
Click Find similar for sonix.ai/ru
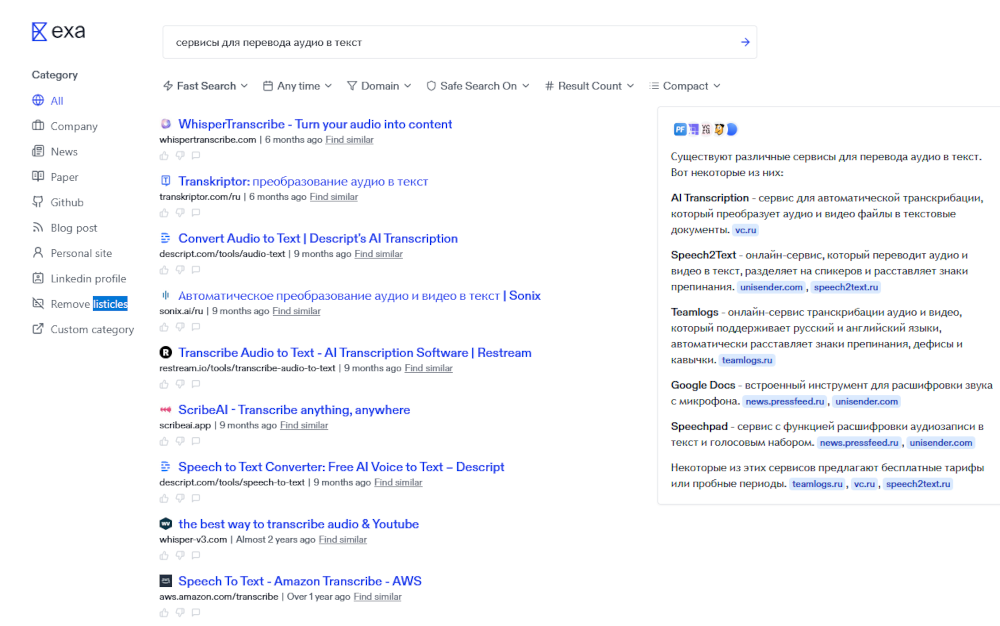[297, 311]
